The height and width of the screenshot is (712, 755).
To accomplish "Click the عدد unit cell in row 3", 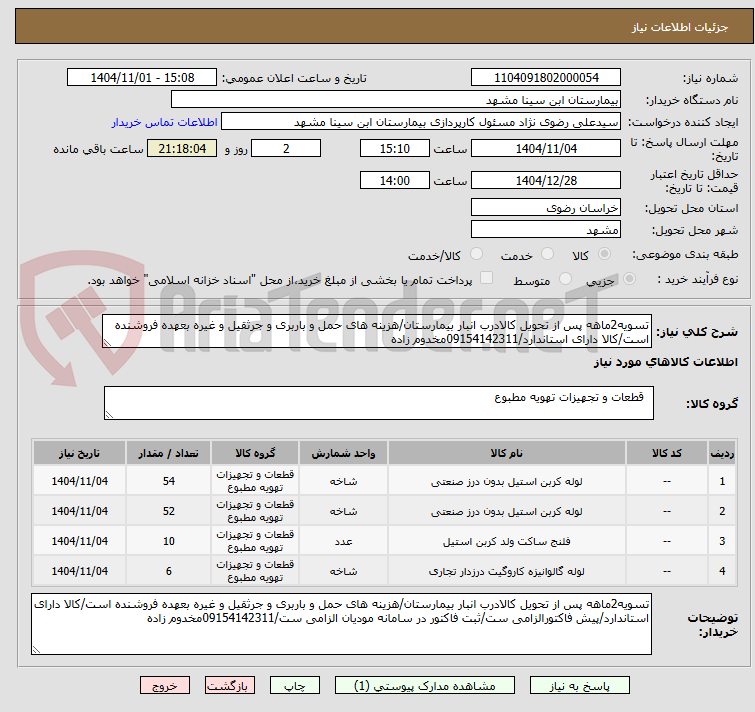I will [343, 541].
